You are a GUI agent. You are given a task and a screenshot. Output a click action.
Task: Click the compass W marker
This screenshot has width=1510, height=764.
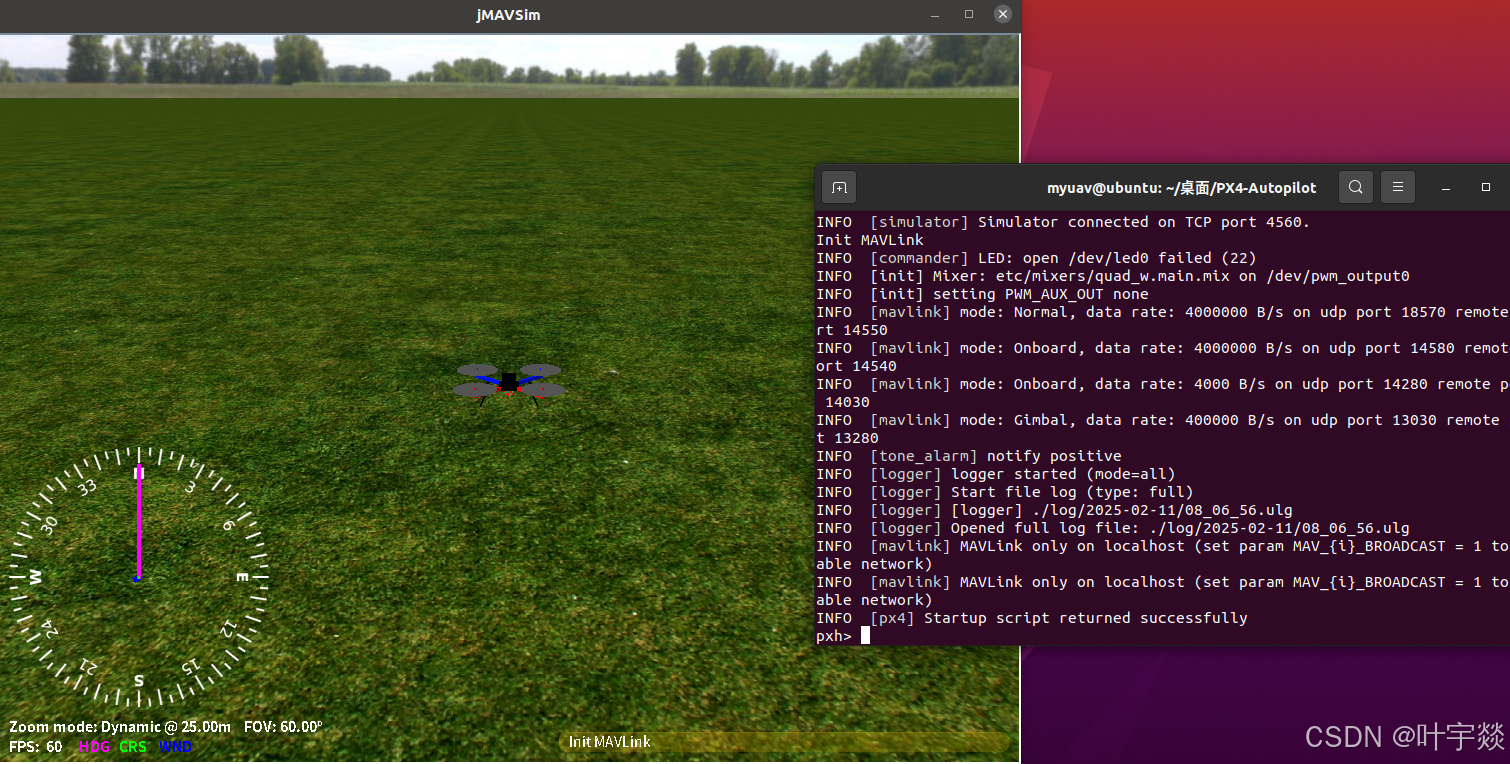click(36, 577)
